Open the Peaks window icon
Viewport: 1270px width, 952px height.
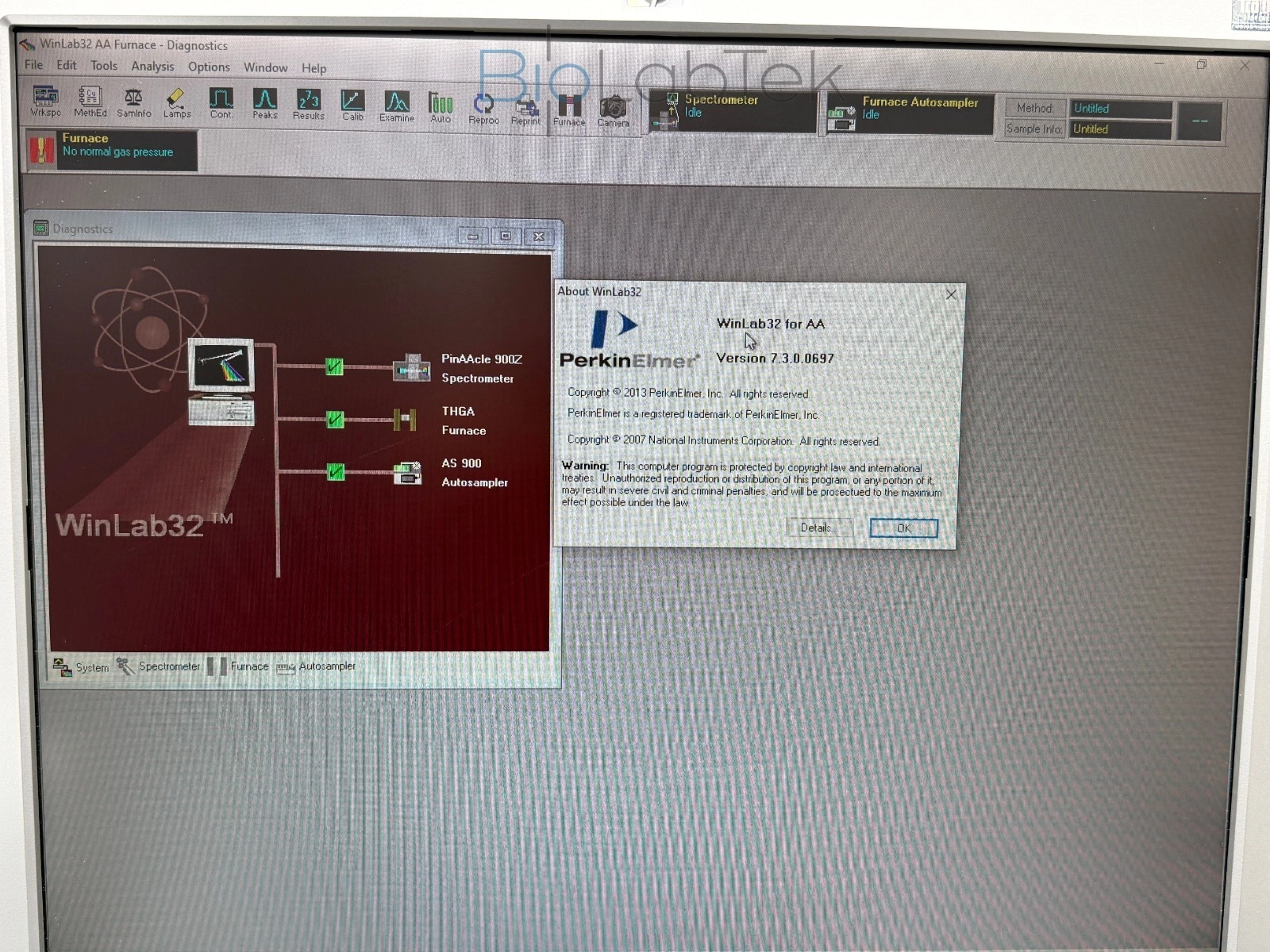click(264, 103)
